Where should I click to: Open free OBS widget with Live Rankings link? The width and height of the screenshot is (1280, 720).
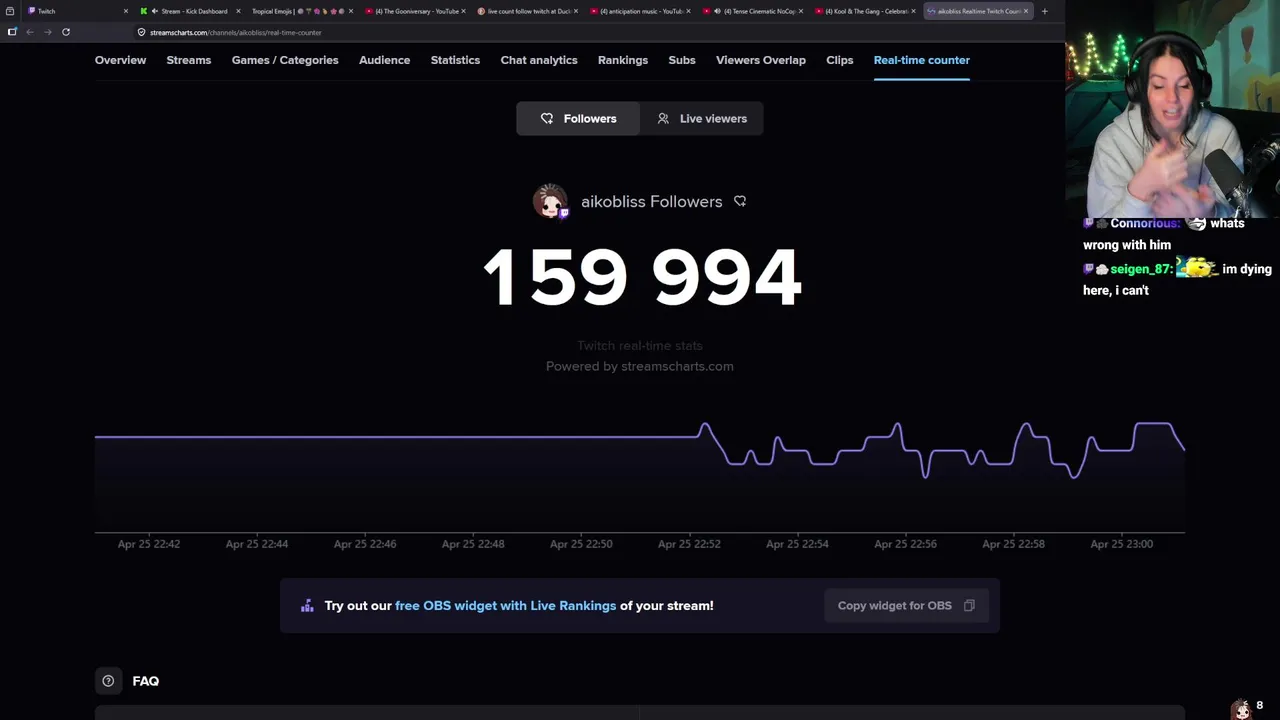(505, 605)
